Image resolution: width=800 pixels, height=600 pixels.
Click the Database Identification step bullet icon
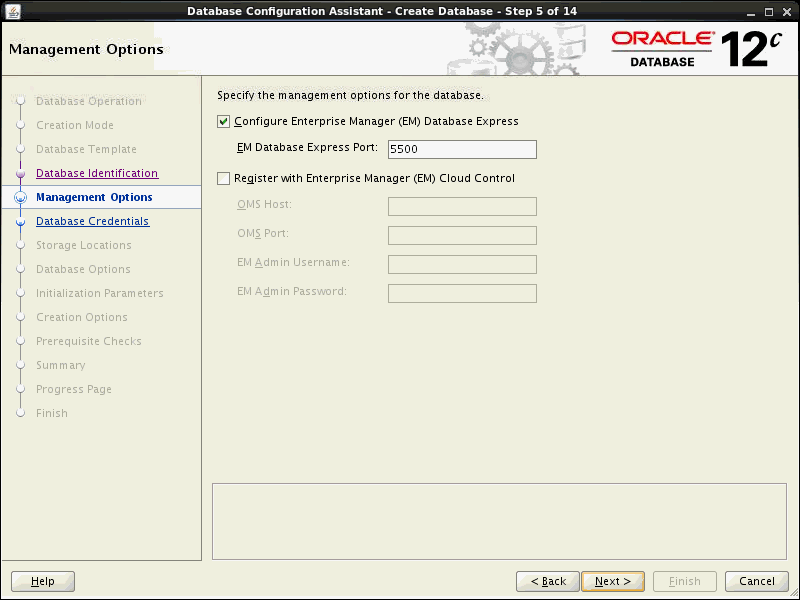(20, 173)
